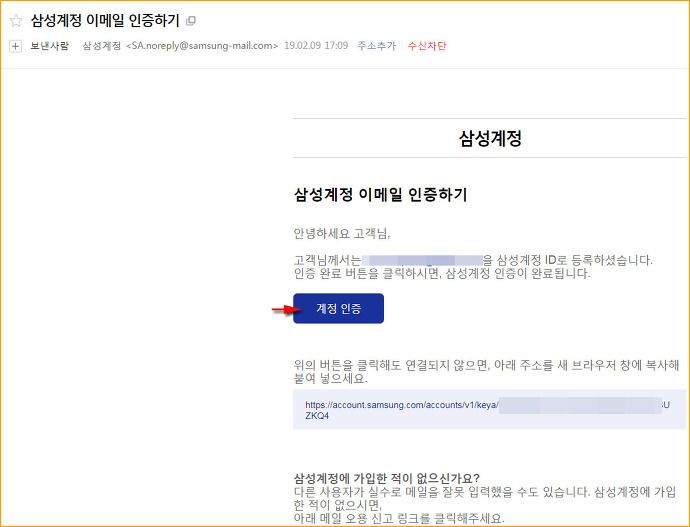Open email in new window icon
The width and height of the screenshot is (690, 527).
191,21
